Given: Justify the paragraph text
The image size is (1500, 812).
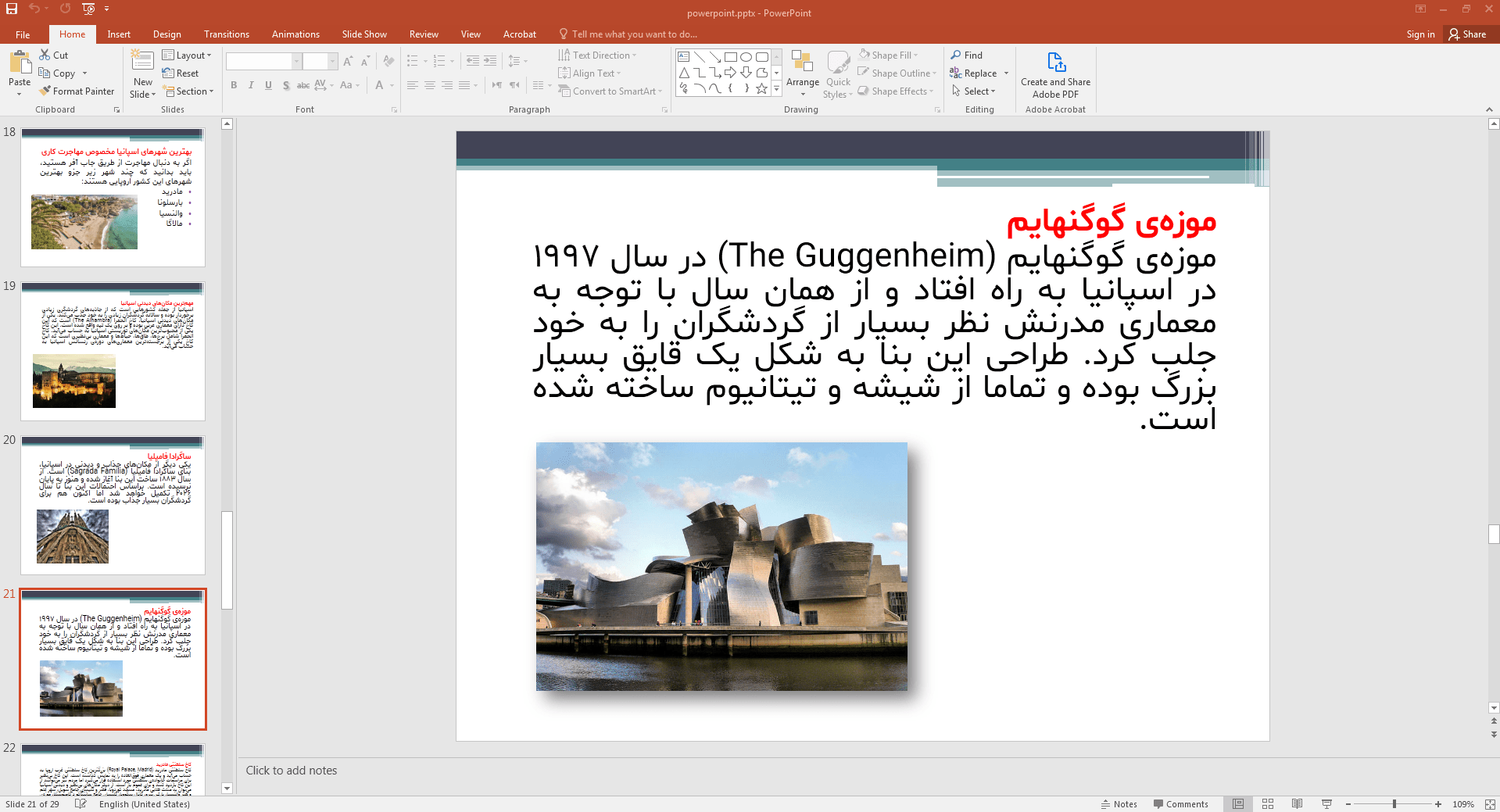Looking at the screenshot, I should pyautogui.click(x=464, y=85).
